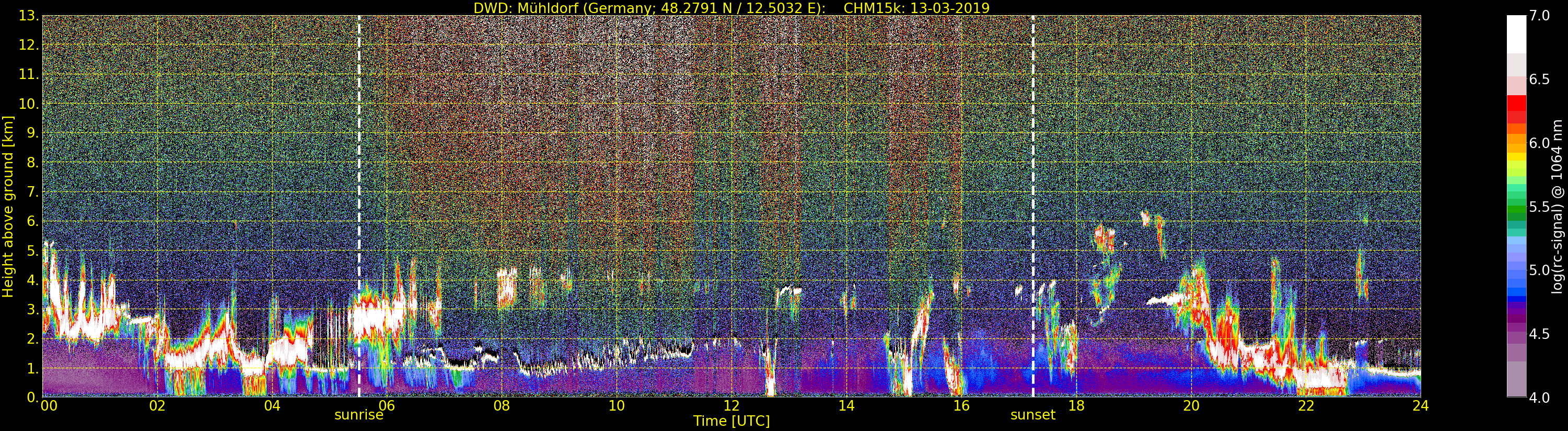Click the '5.0' colorbar tick value
This screenshot has width=1568, height=431.
point(1539,270)
